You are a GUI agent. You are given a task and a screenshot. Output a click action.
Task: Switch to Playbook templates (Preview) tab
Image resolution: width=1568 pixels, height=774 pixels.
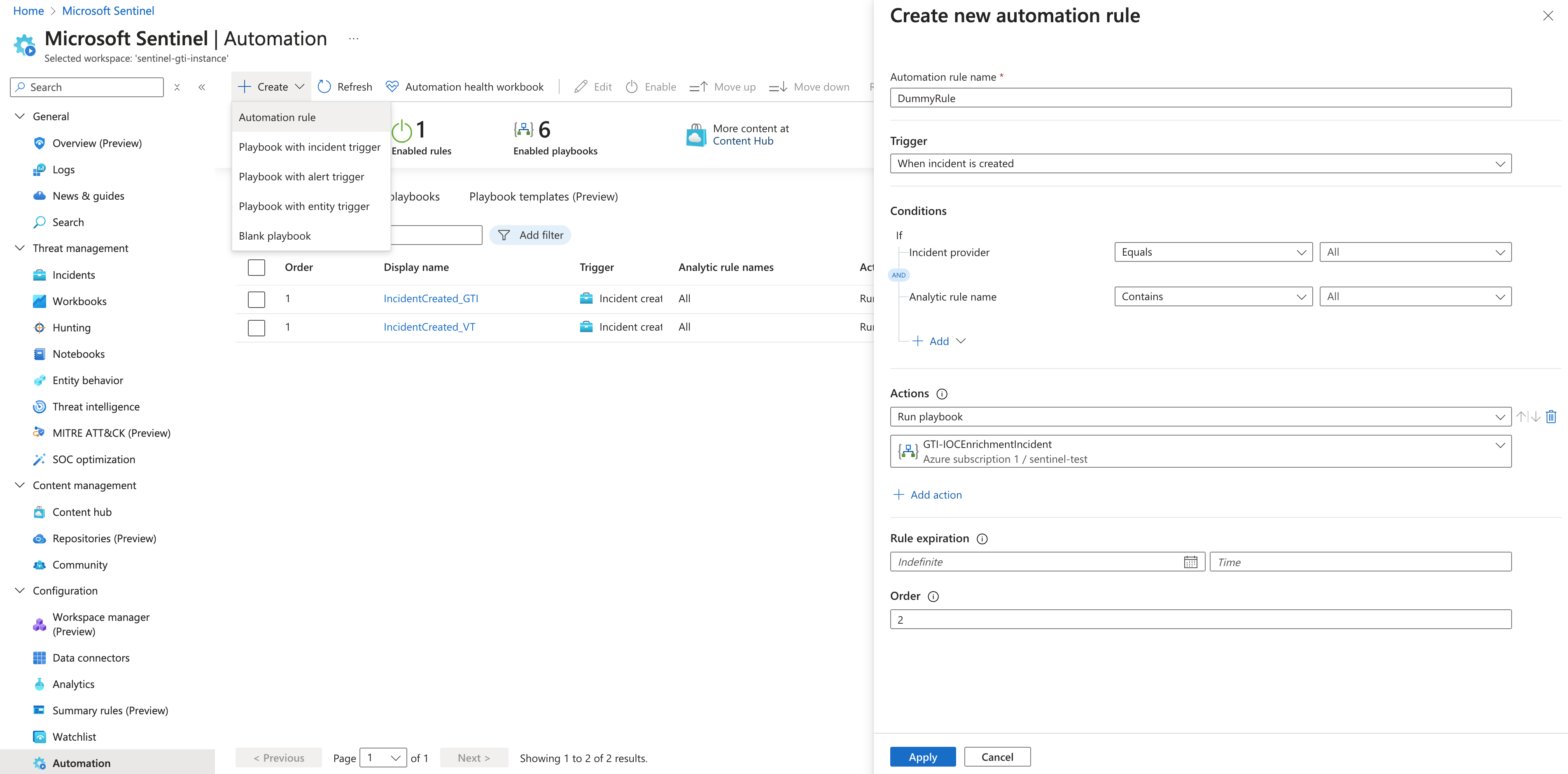click(x=543, y=196)
